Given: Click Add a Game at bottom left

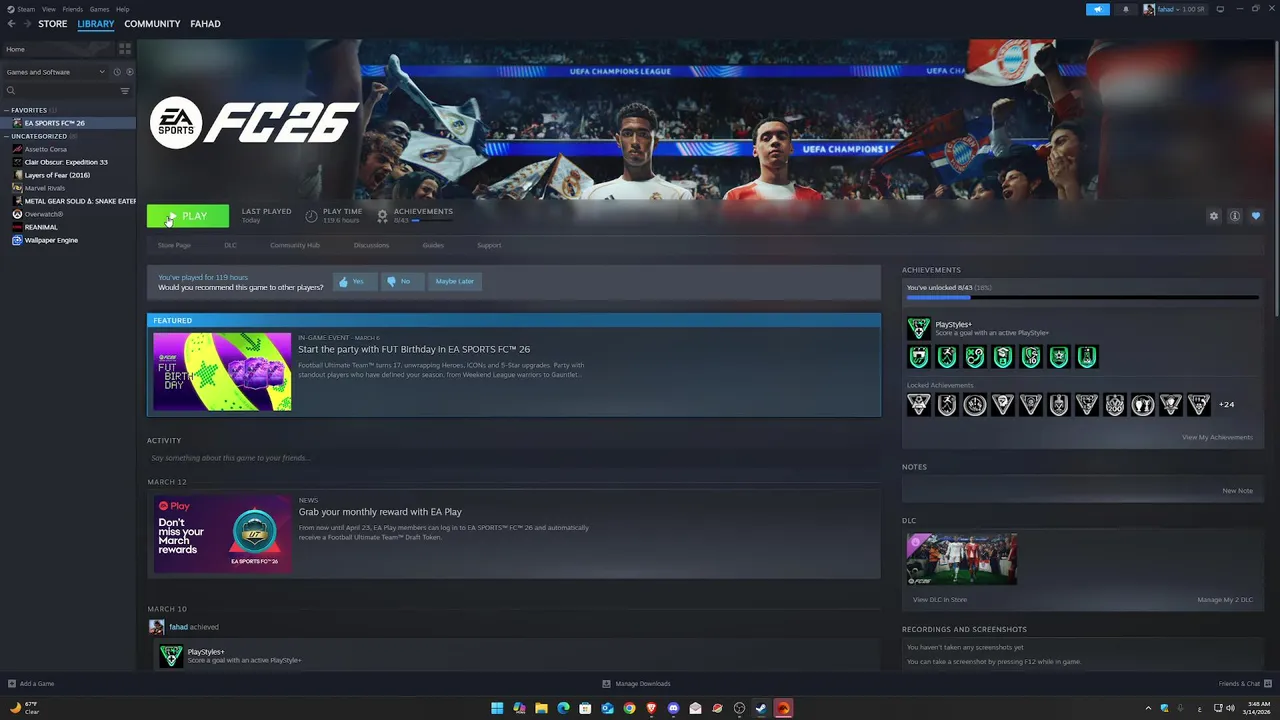Looking at the screenshot, I should (31, 684).
